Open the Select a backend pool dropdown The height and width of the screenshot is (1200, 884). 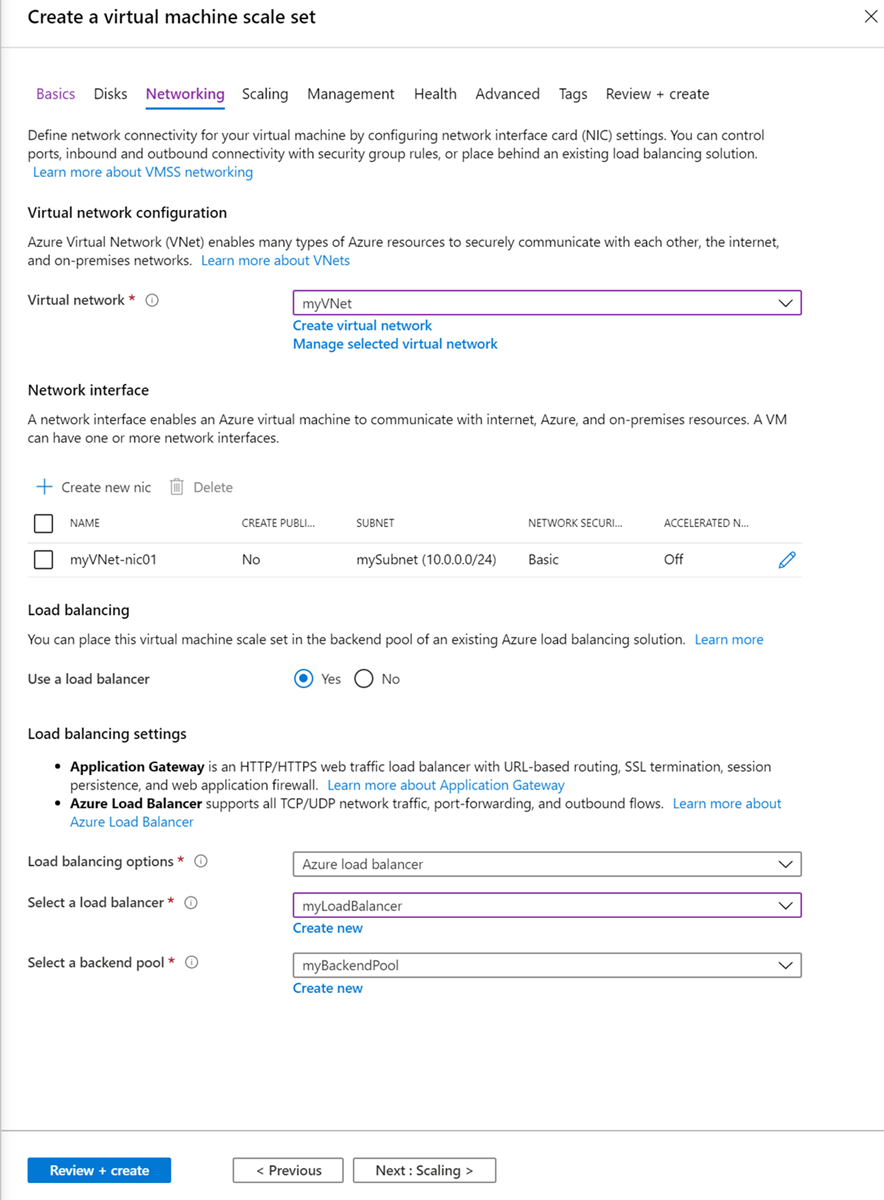tap(546, 966)
